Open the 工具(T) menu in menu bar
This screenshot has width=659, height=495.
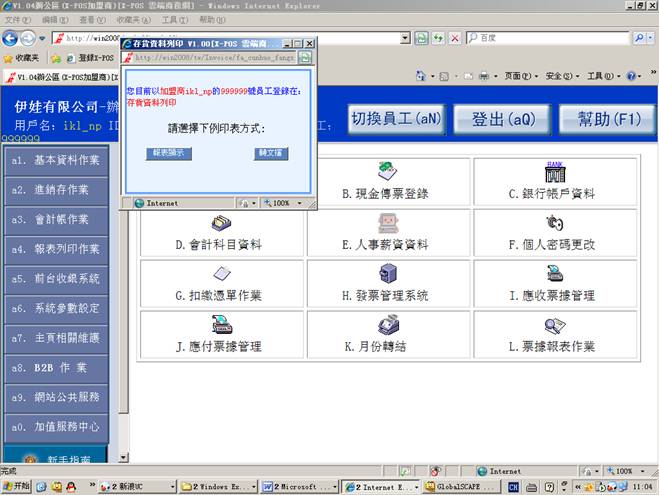[174, 20]
